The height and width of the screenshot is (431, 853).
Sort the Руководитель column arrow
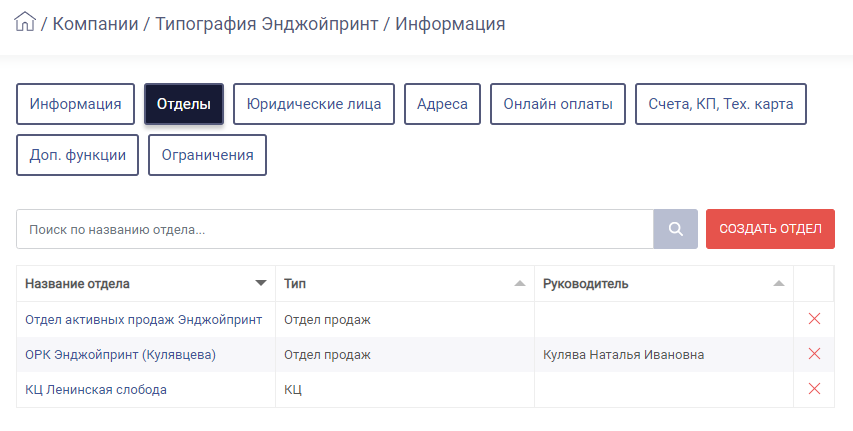click(x=779, y=283)
